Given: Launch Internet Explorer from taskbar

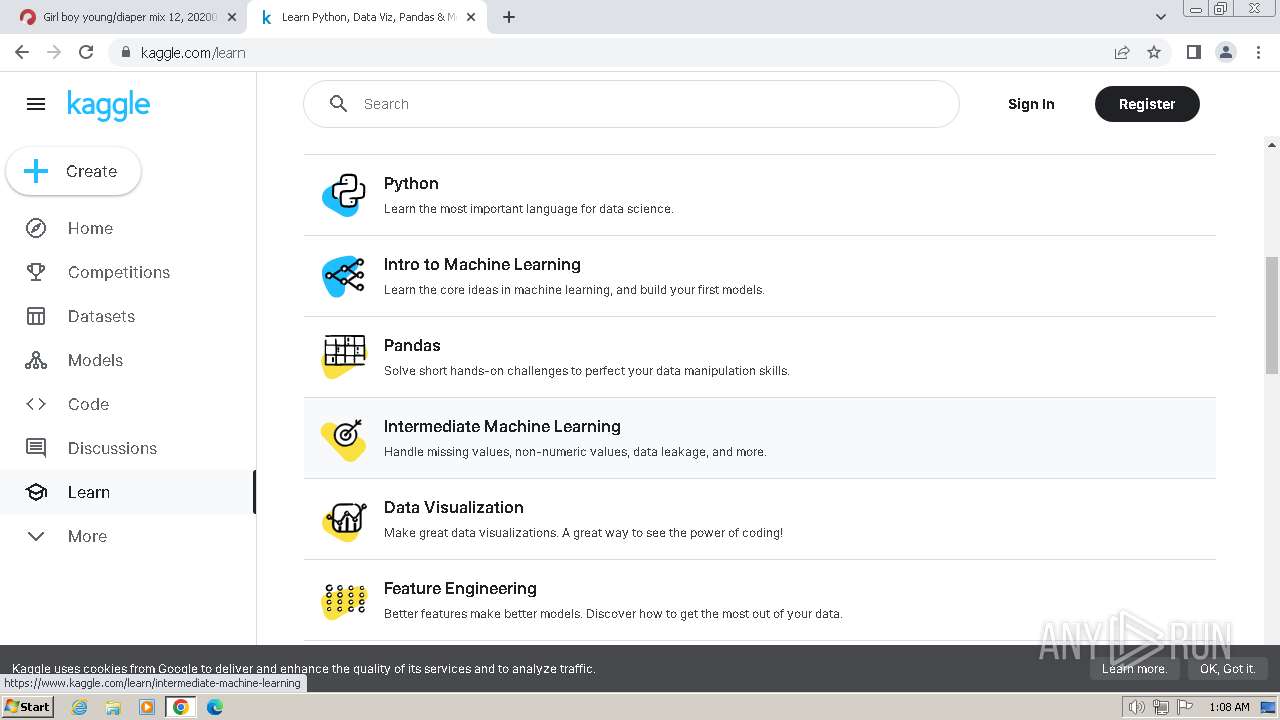Looking at the screenshot, I should coord(79,707).
